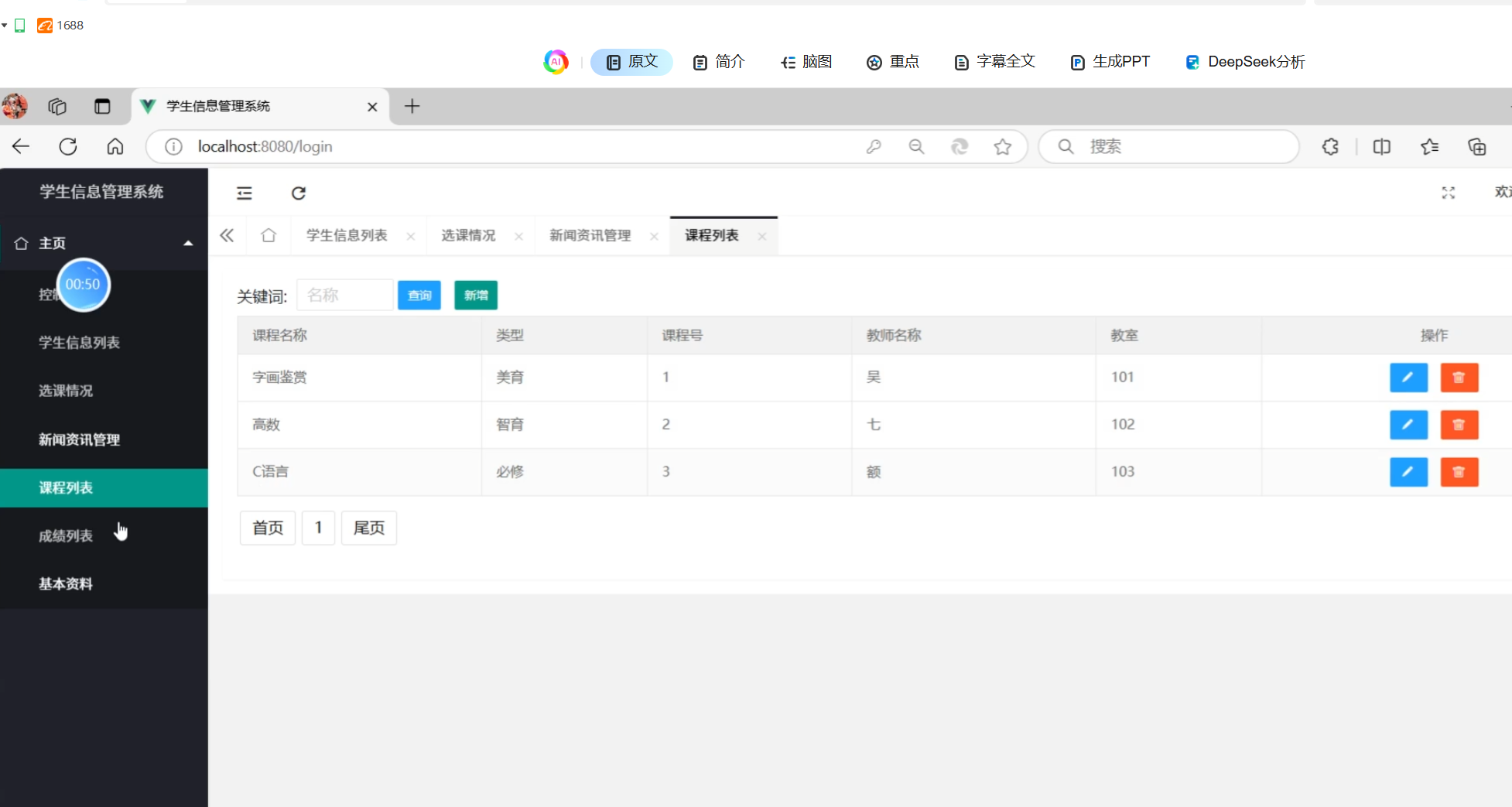This screenshot has height=807, width=1512.
Task: Open 成绩列表 in the sidebar
Action: [66, 535]
